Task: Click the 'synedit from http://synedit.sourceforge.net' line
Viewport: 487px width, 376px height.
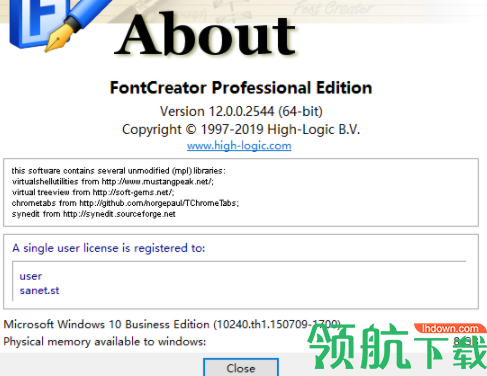Action: [94, 214]
